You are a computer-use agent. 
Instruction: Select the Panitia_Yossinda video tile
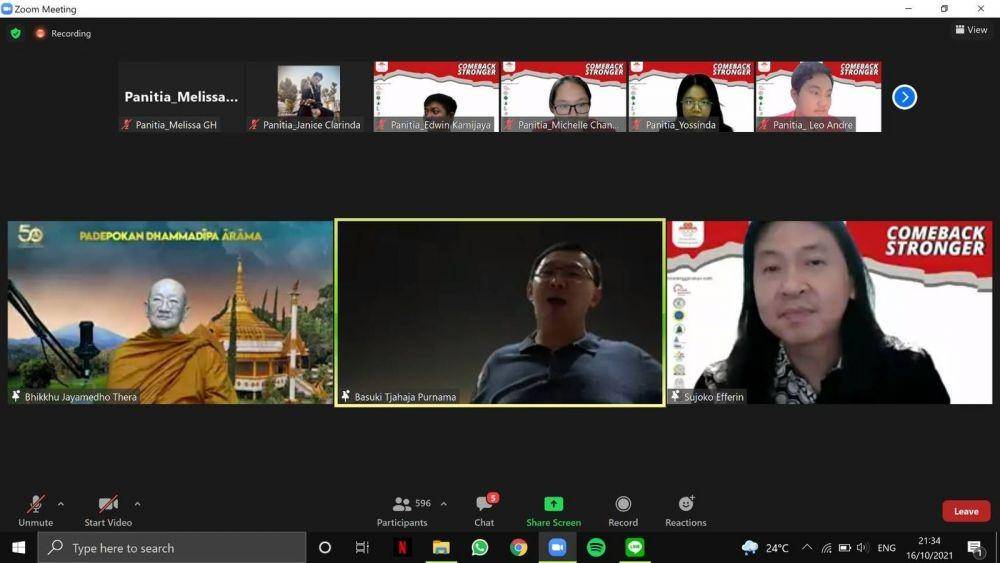pyautogui.click(x=691, y=97)
